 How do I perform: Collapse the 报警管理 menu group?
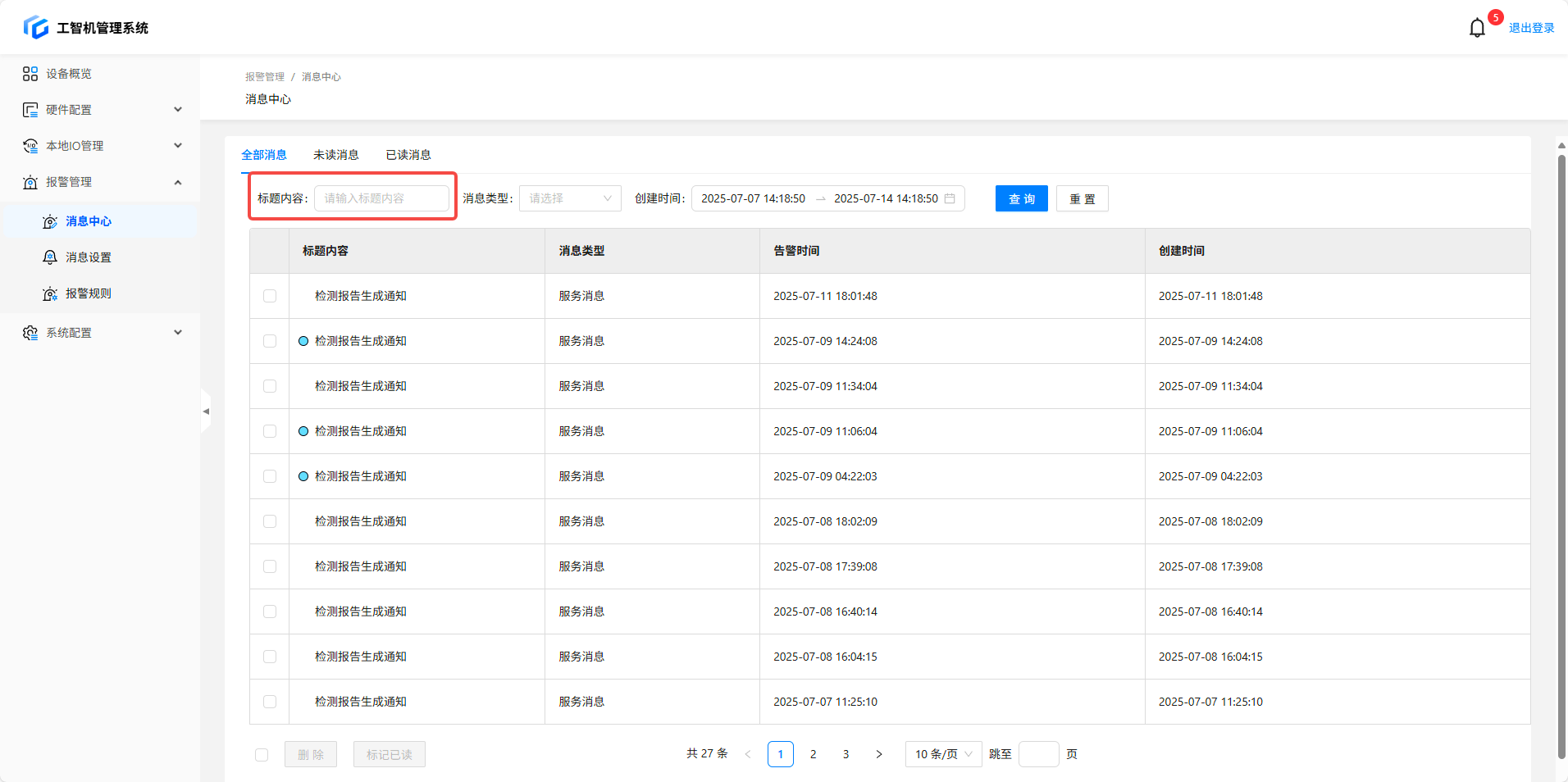(178, 182)
